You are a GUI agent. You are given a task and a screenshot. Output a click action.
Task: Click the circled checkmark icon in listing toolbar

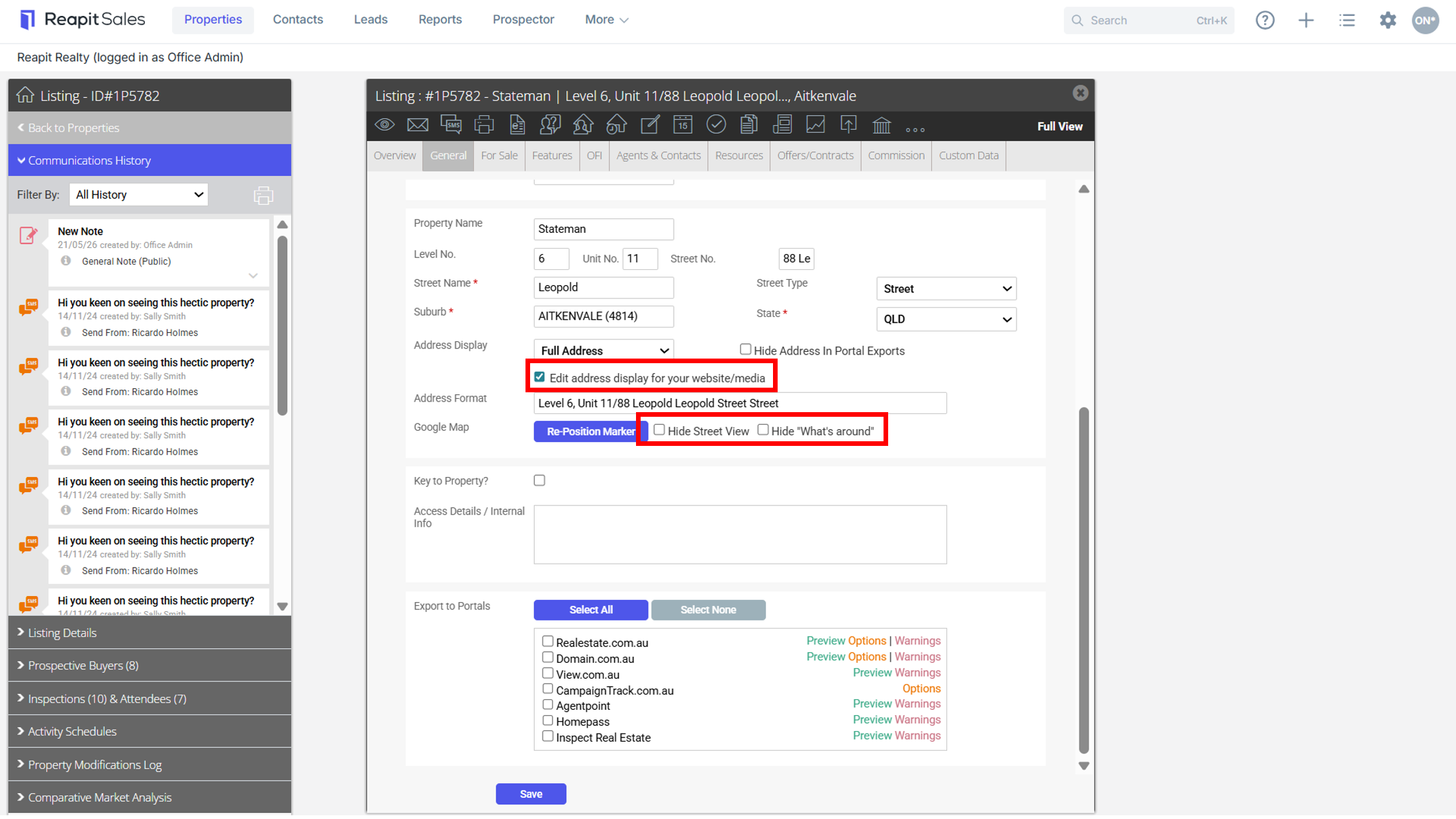pos(715,125)
